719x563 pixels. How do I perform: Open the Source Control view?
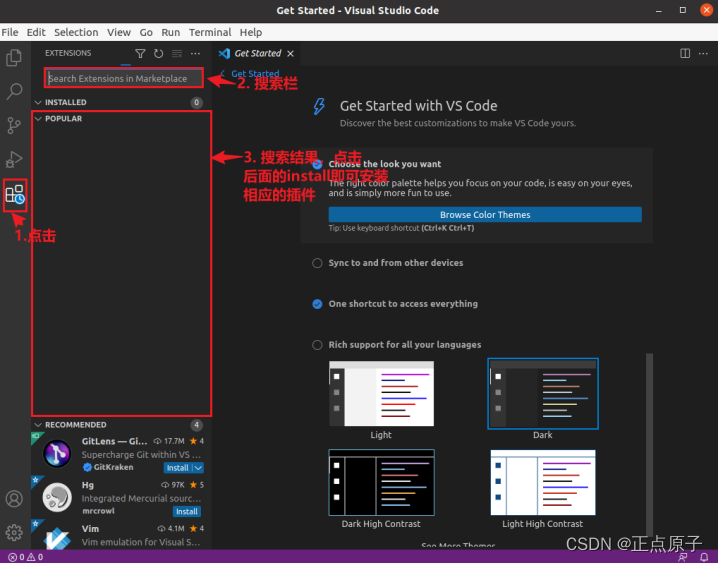(x=14, y=125)
